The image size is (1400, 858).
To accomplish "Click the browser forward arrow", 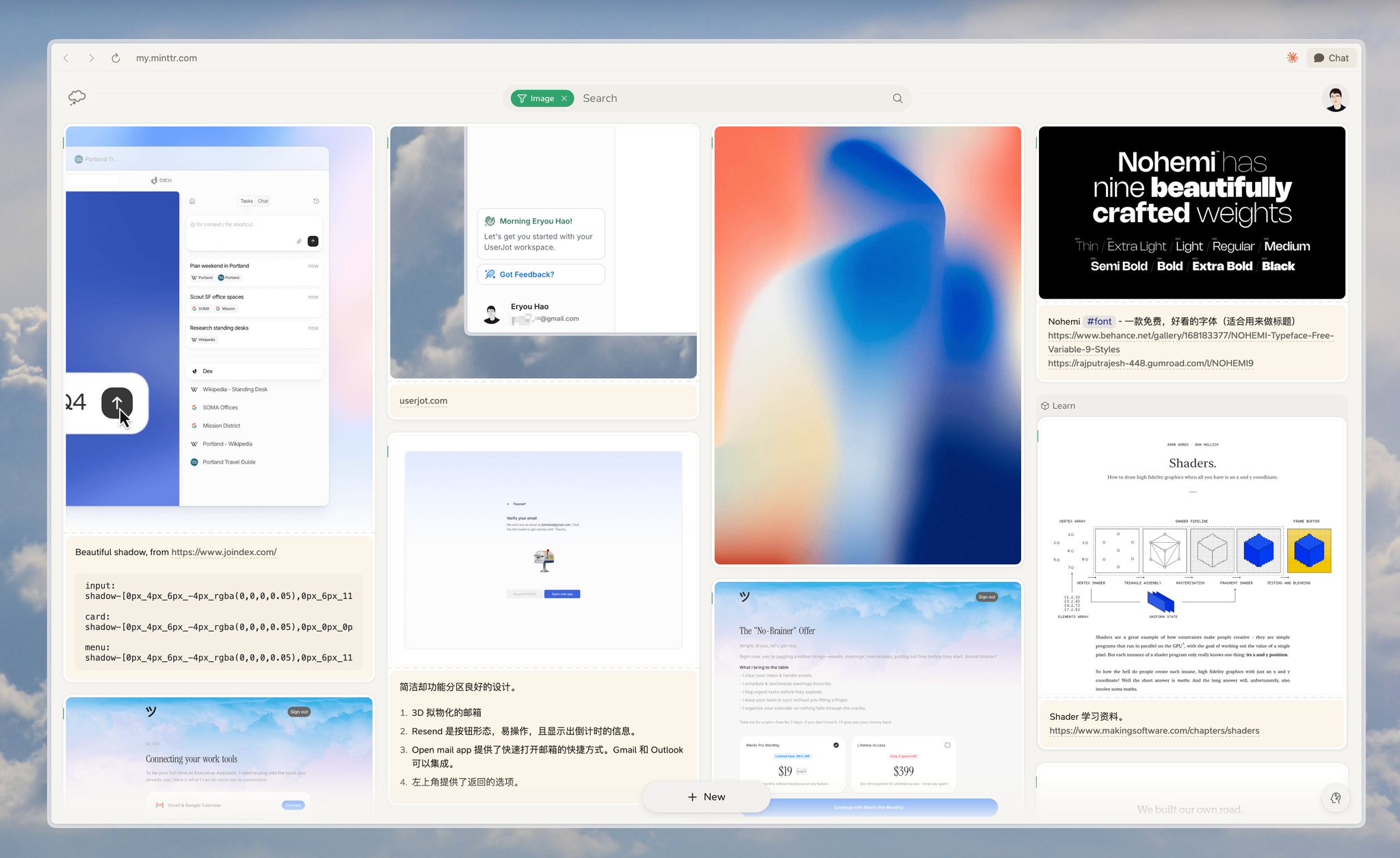I will 91,58.
